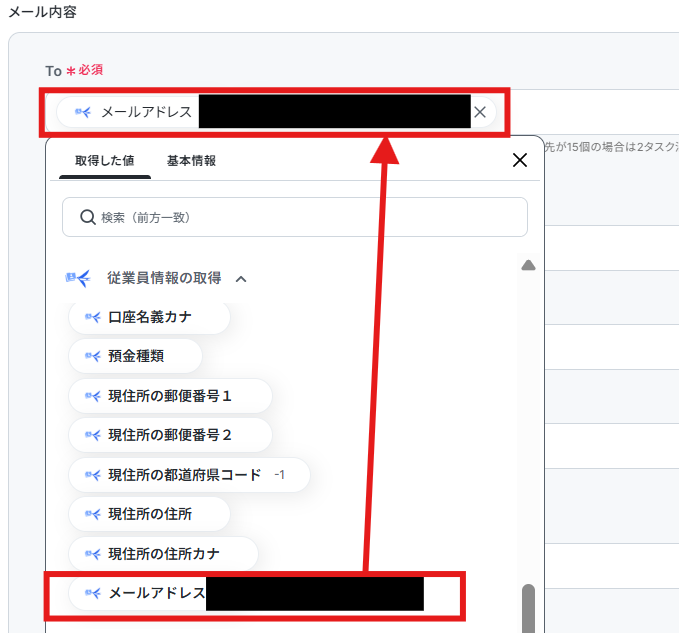Click the To 必須 field label
This screenshot has height=633, width=679.
point(74,70)
